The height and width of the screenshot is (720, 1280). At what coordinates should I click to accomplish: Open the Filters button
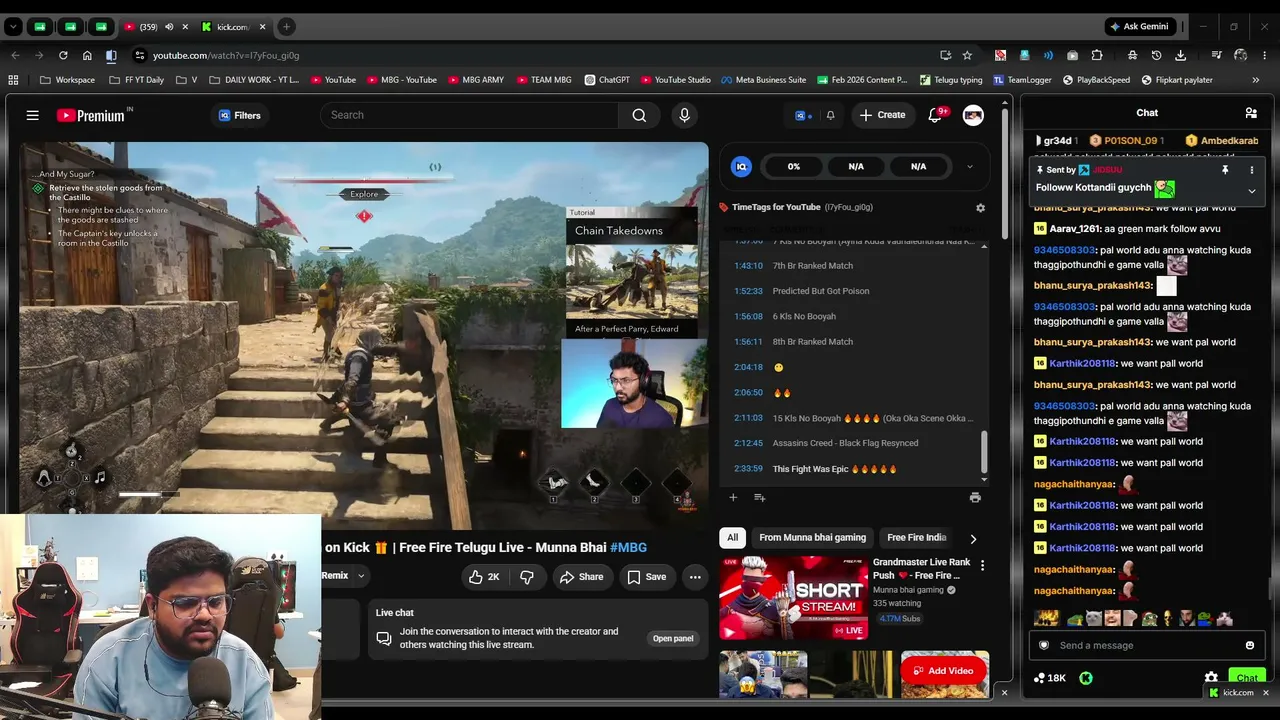pos(240,115)
